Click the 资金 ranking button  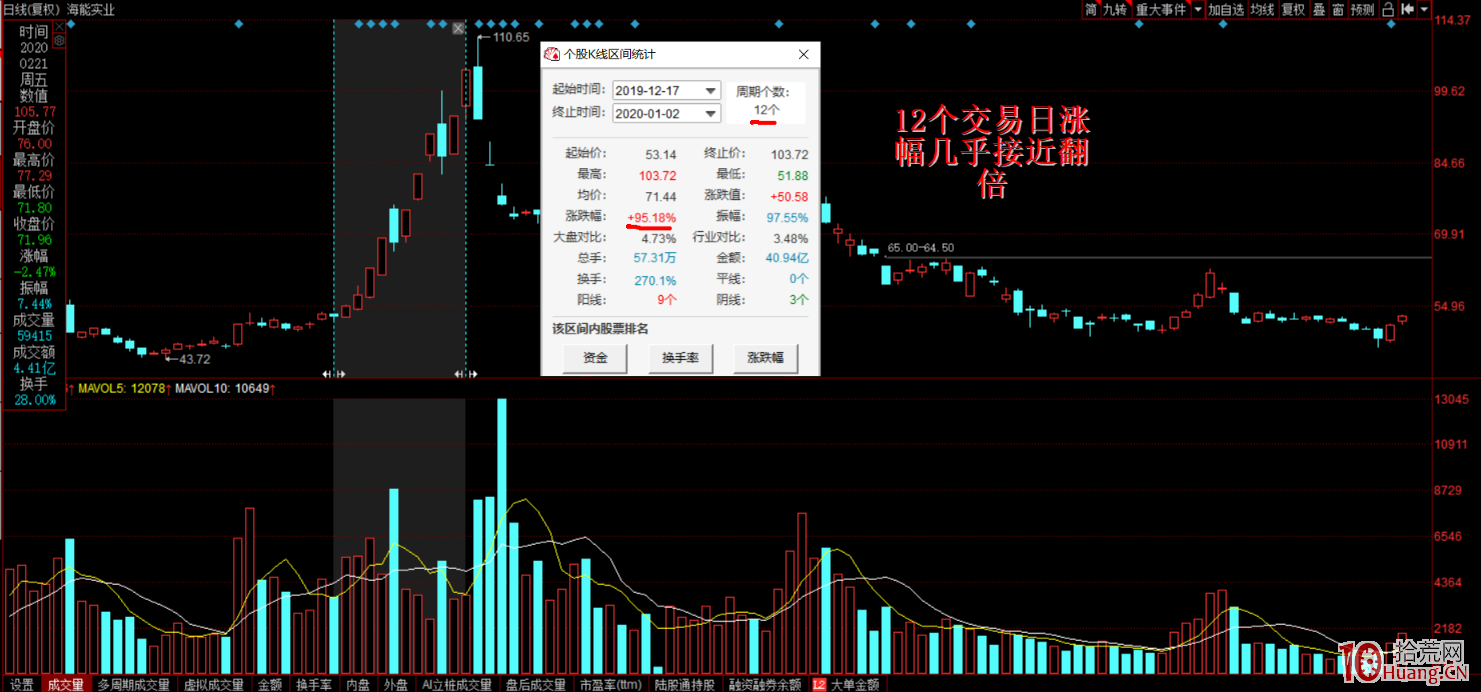[x=595, y=358]
